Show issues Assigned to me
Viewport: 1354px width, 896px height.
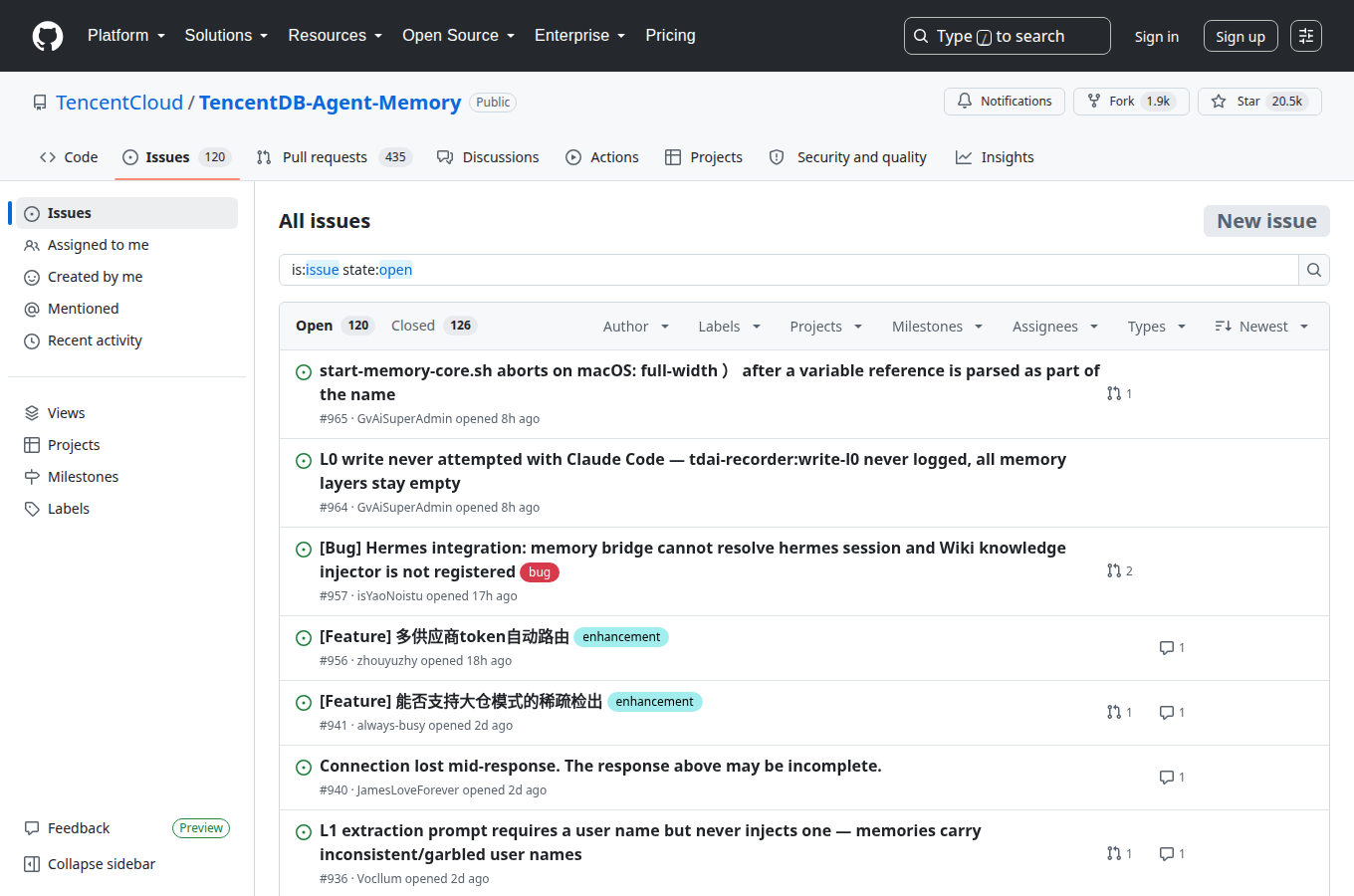tap(126, 245)
